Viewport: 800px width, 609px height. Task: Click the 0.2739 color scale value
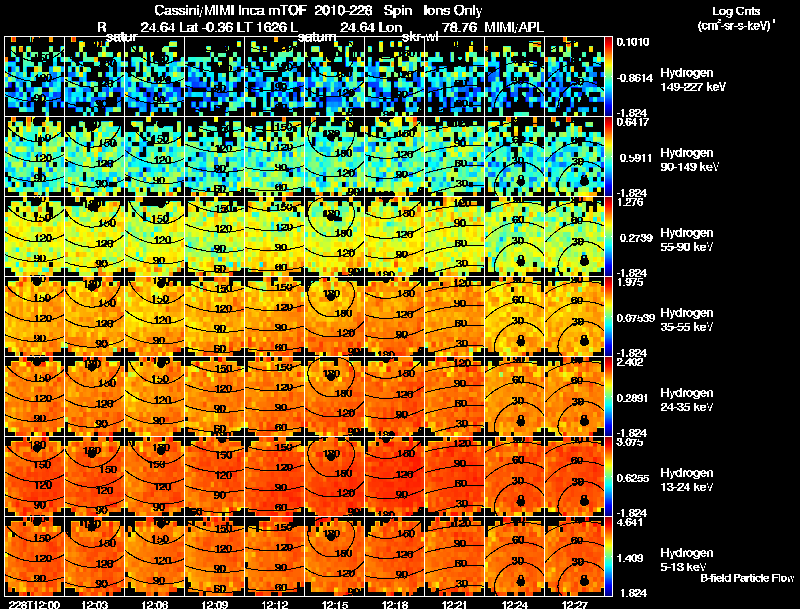tap(636, 238)
